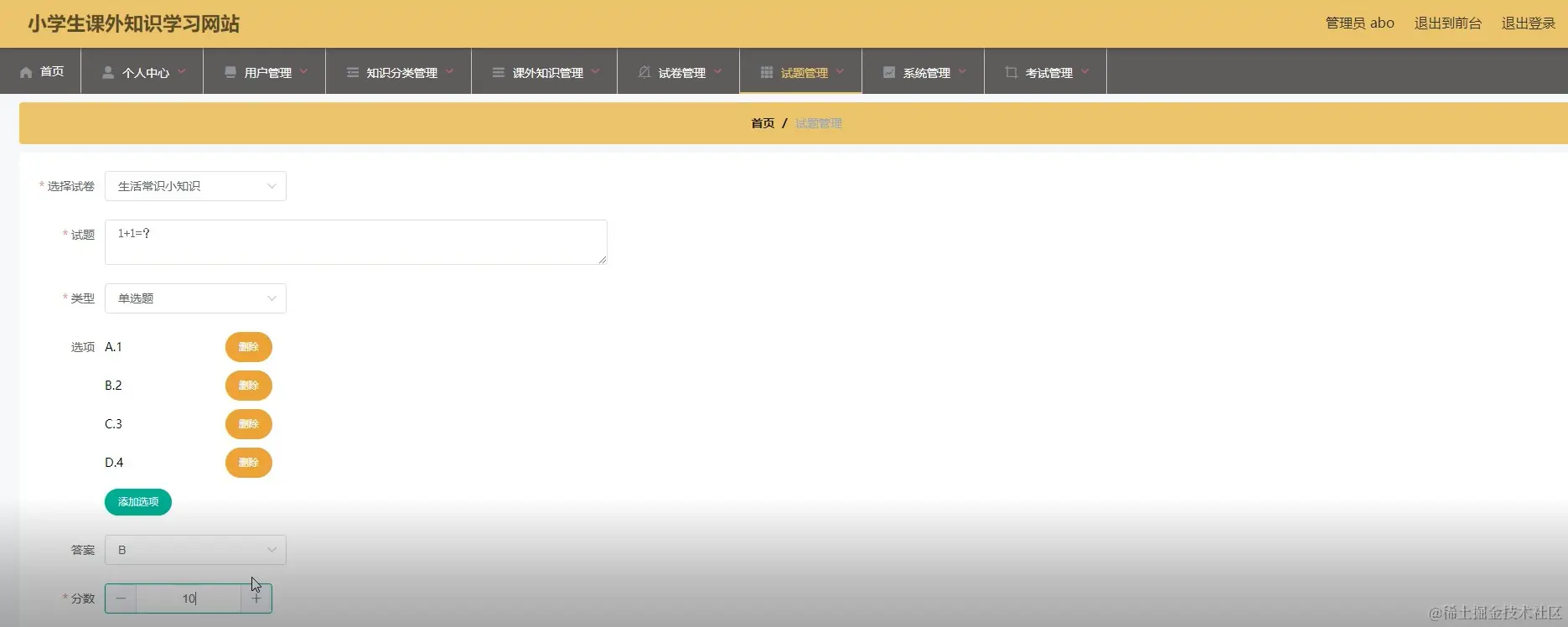Viewport: 1568px width, 627px height.
Task: Click the icon beside 试卷管理
Action: [x=644, y=72]
